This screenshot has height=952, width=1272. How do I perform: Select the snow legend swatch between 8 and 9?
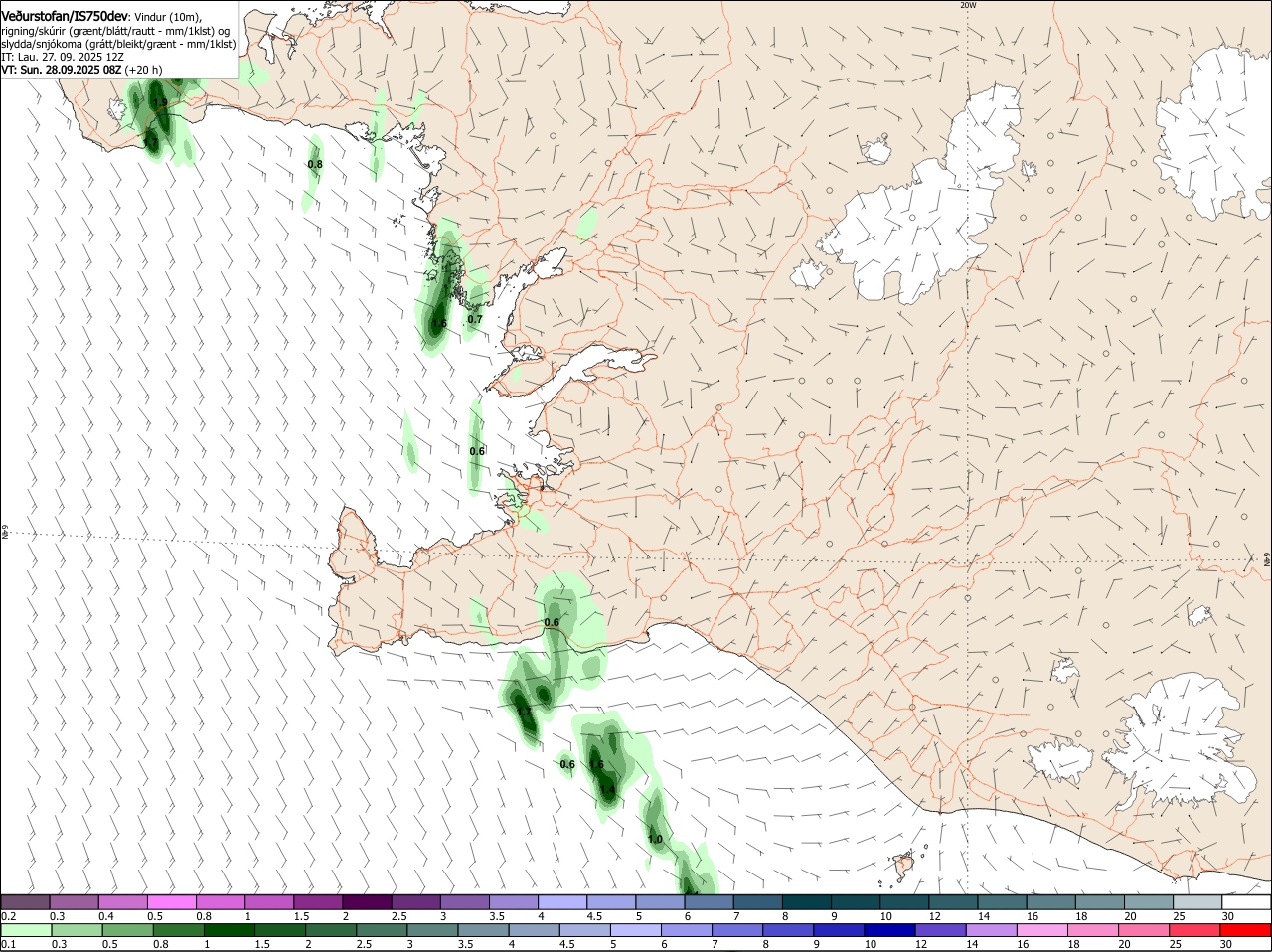(x=808, y=902)
